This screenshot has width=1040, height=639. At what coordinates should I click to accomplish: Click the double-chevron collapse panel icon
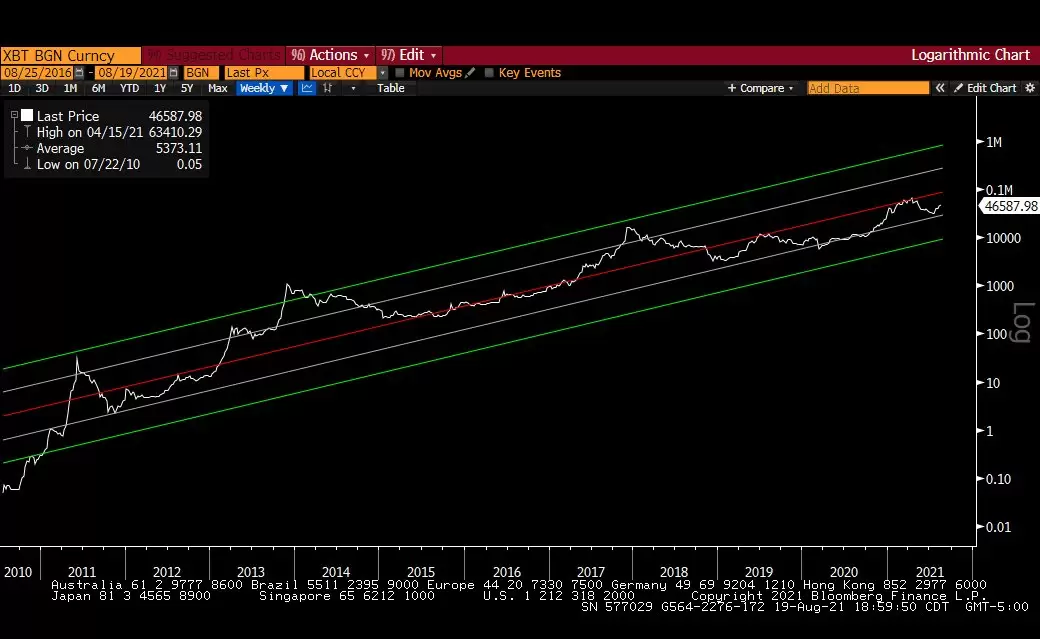940,88
